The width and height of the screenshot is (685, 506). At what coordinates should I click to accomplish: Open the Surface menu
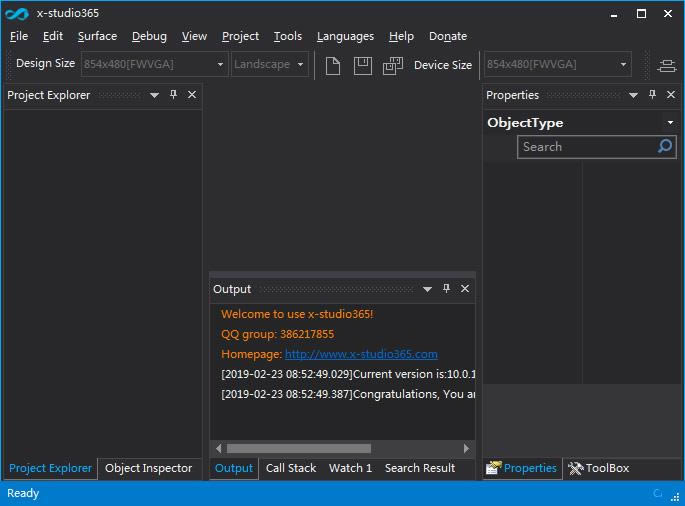[97, 36]
